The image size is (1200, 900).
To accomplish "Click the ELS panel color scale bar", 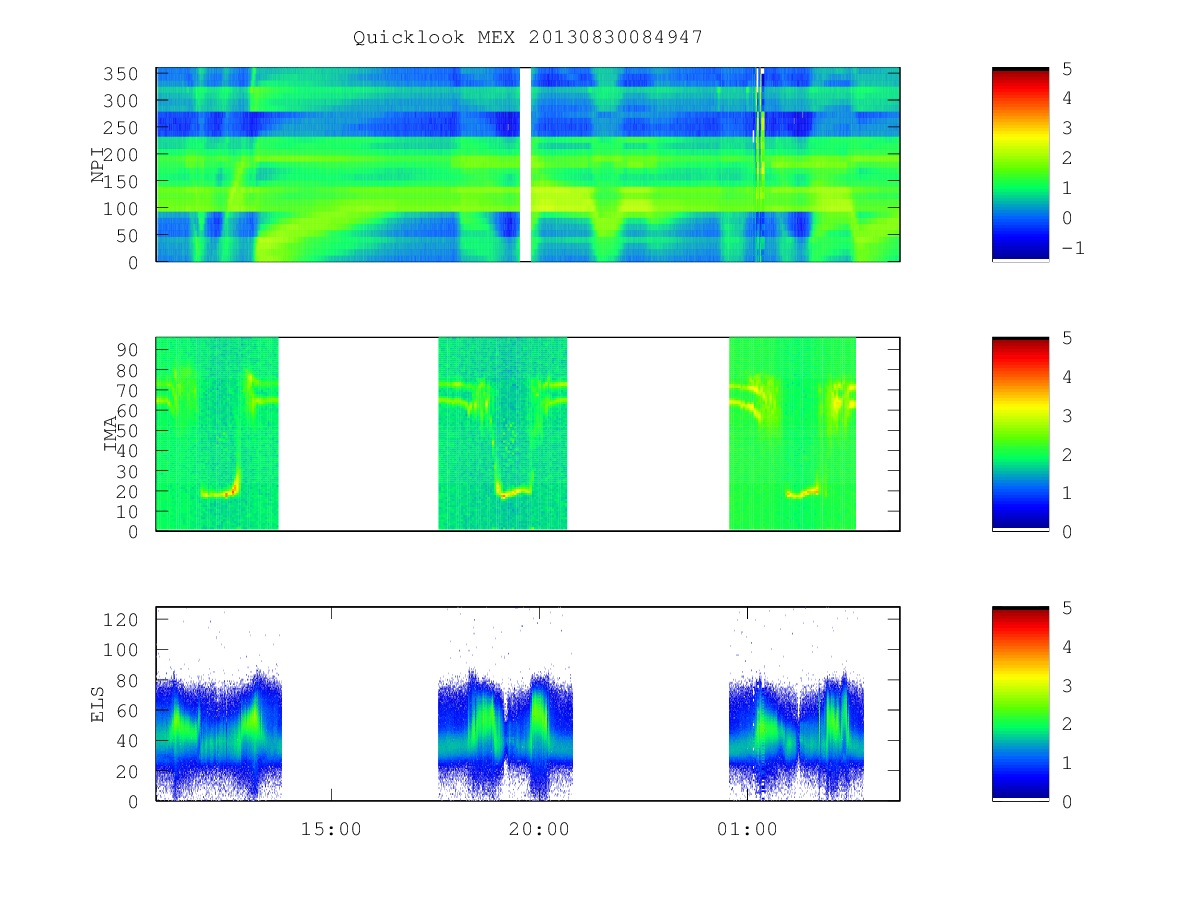I will [x=1020, y=703].
